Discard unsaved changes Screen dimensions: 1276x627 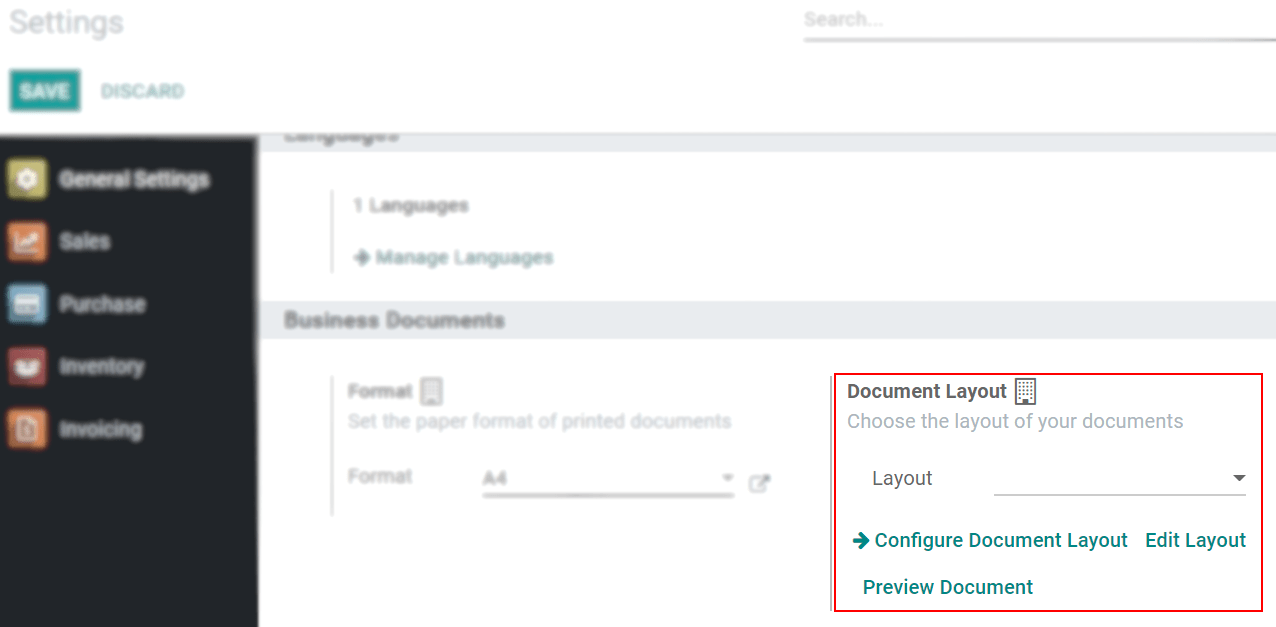click(142, 90)
